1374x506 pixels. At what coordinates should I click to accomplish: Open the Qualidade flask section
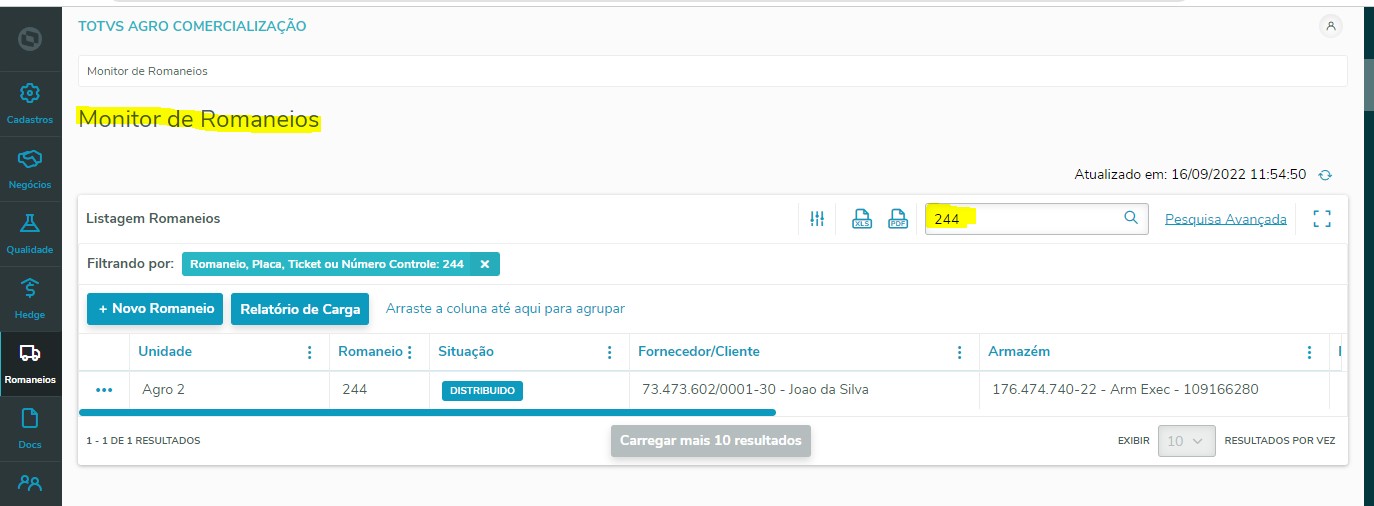[x=30, y=234]
